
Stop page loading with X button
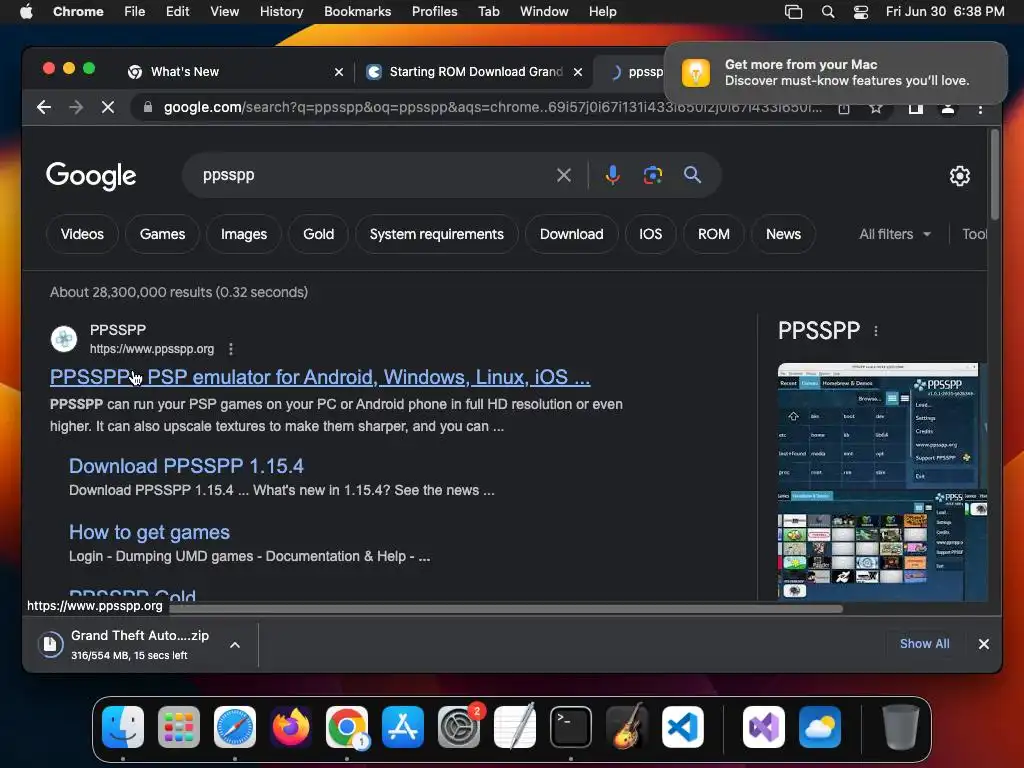[x=108, y=107]
